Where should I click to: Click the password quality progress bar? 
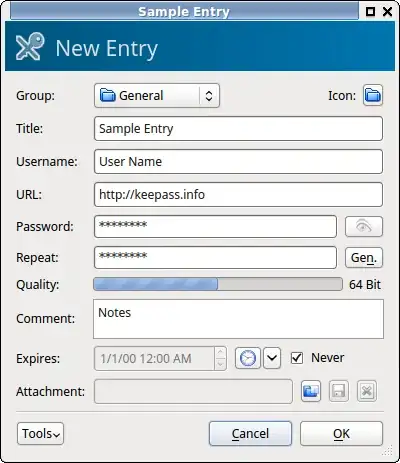coord(218,284)
